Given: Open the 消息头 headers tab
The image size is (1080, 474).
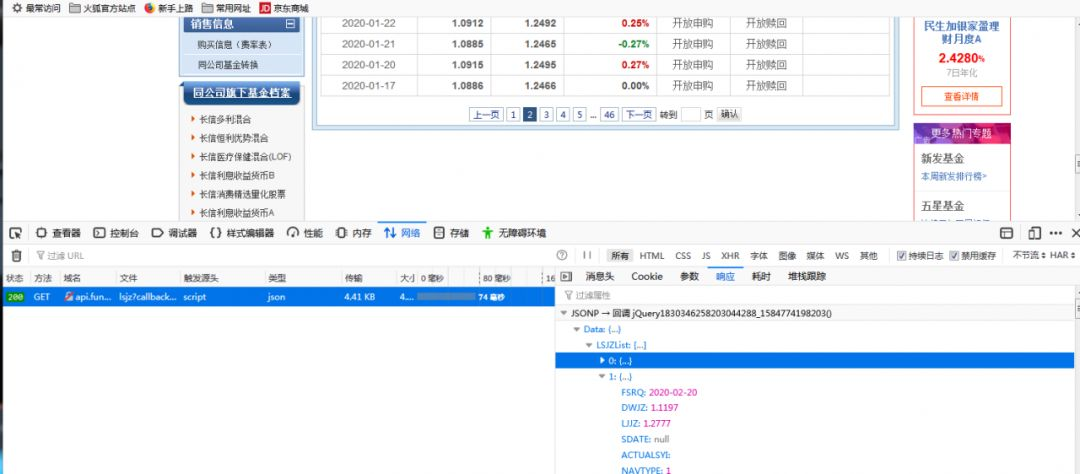Looking at the screenshot, I should coord(599,276).
